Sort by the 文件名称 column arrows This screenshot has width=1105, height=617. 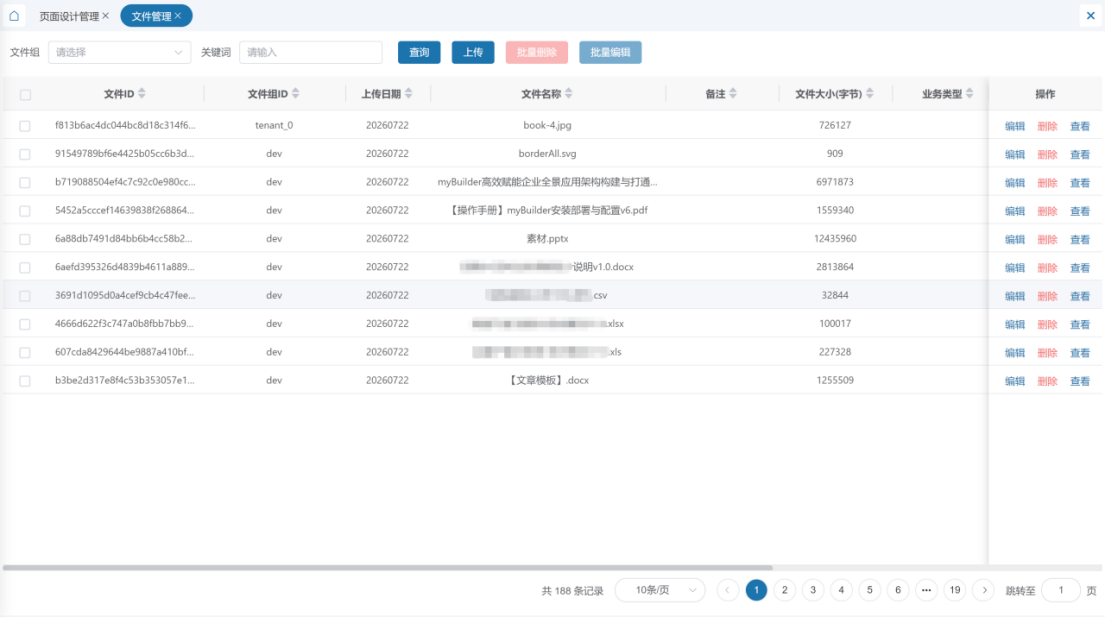pyautogui.click(x=569, y=94)
